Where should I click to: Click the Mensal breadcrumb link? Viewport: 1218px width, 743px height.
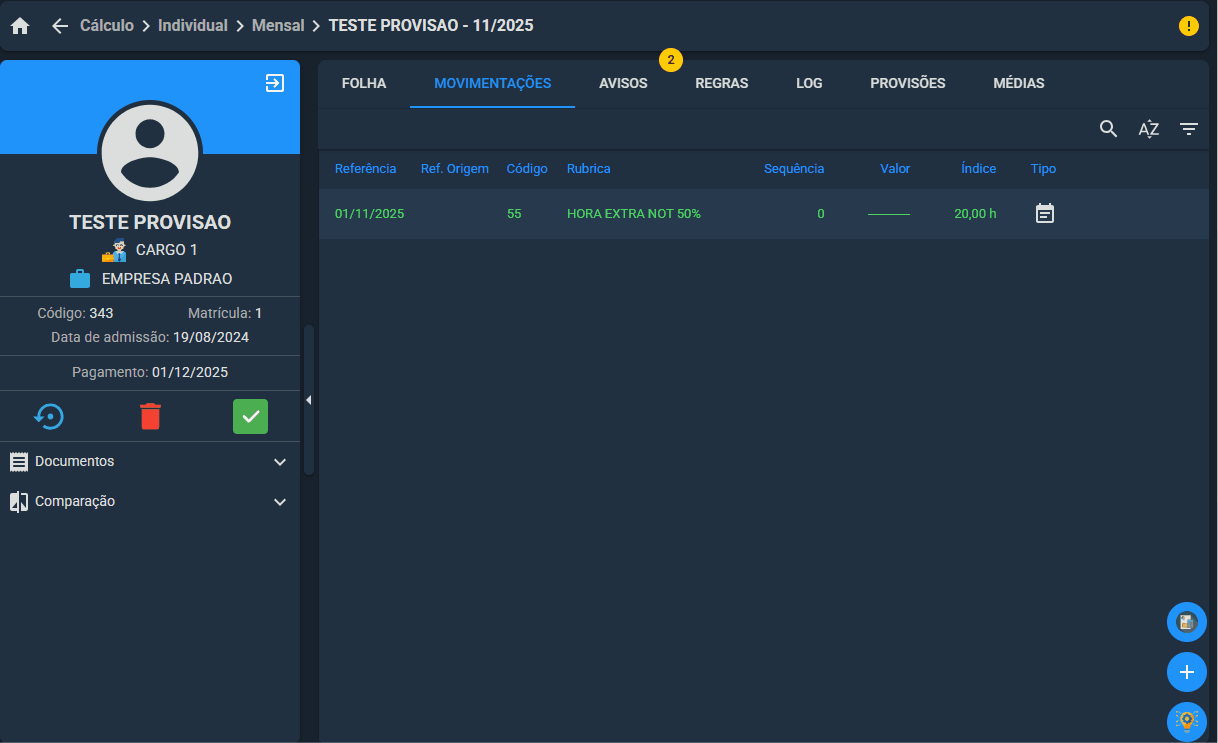pos(278,25)
